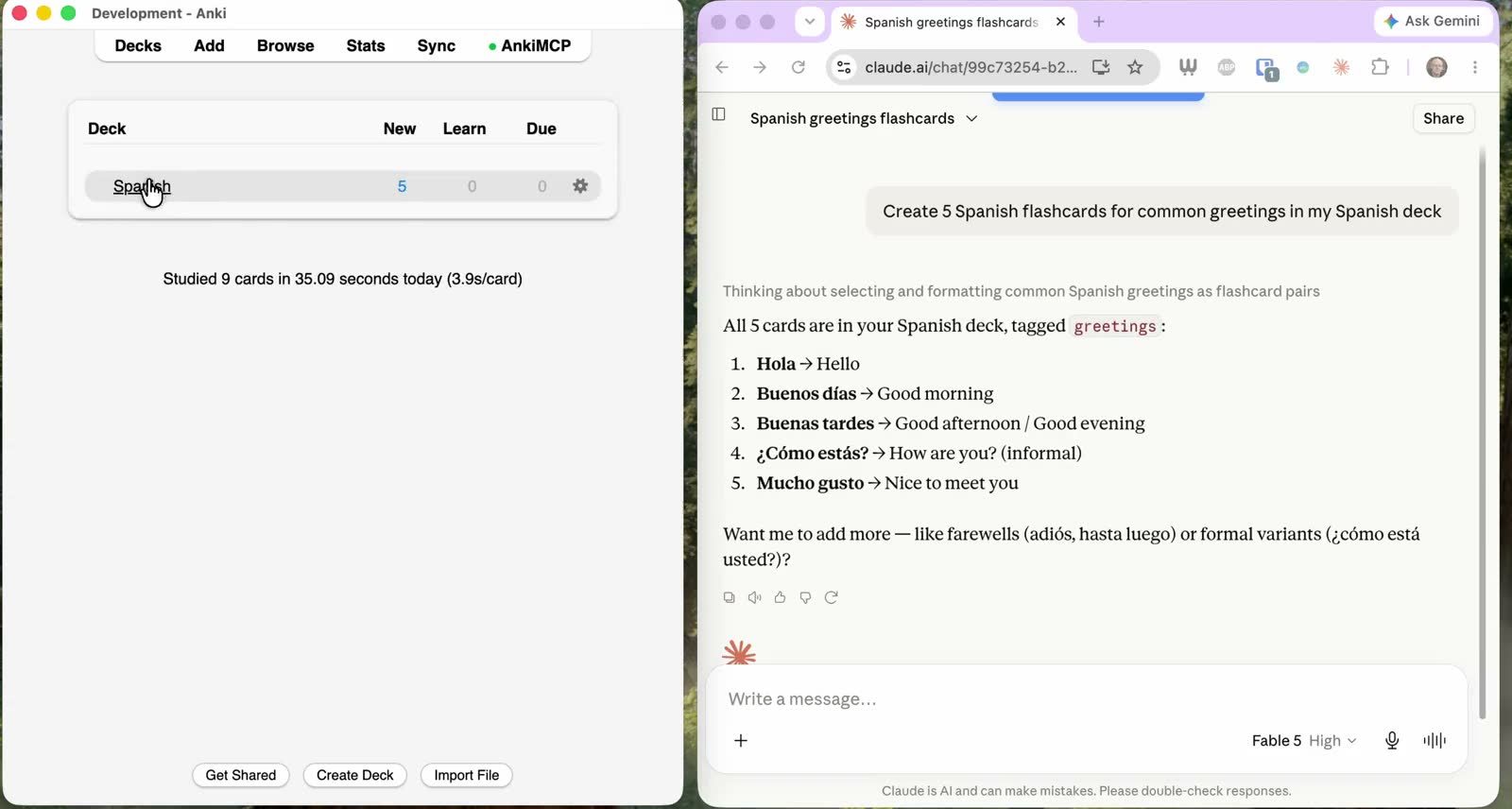The image size is (1512, 809).
Task: Click the Claude chat vertical scrollbar
Action: [x=1482, y=435]
